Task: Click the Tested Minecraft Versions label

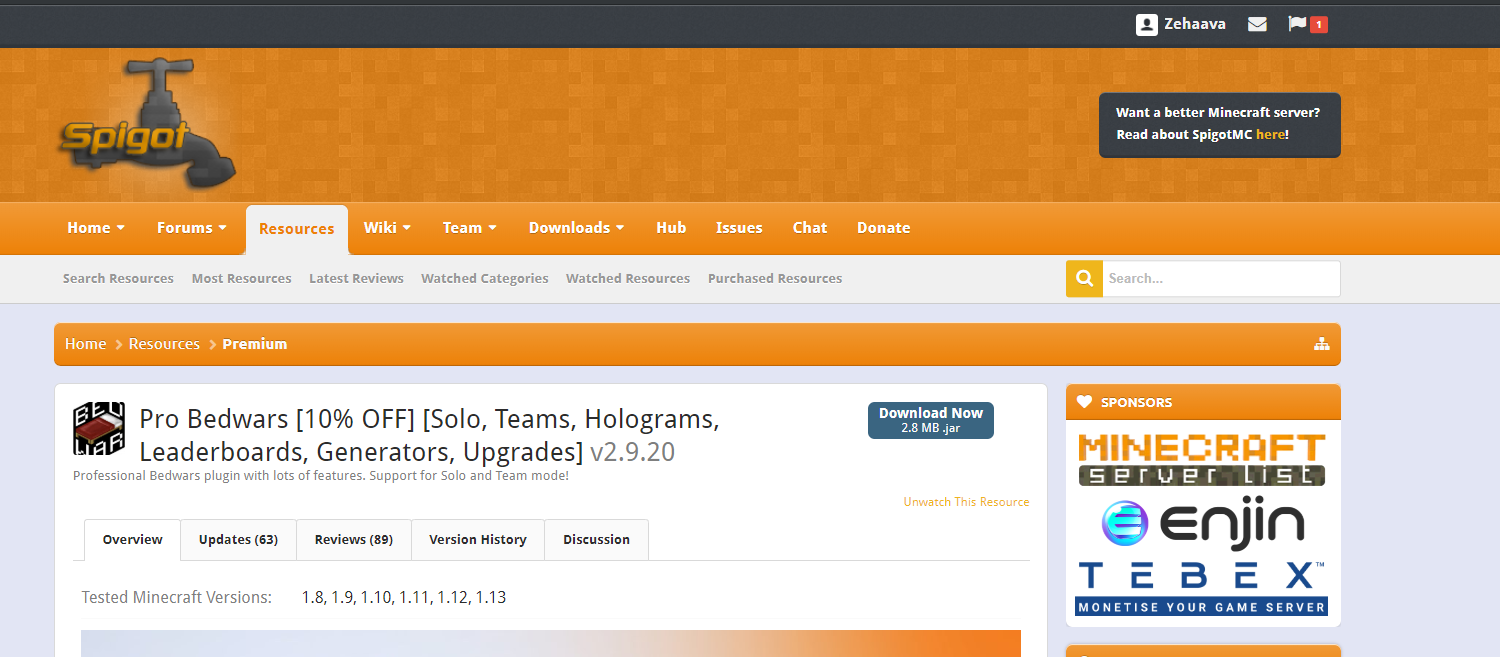Action: (176, 598)
